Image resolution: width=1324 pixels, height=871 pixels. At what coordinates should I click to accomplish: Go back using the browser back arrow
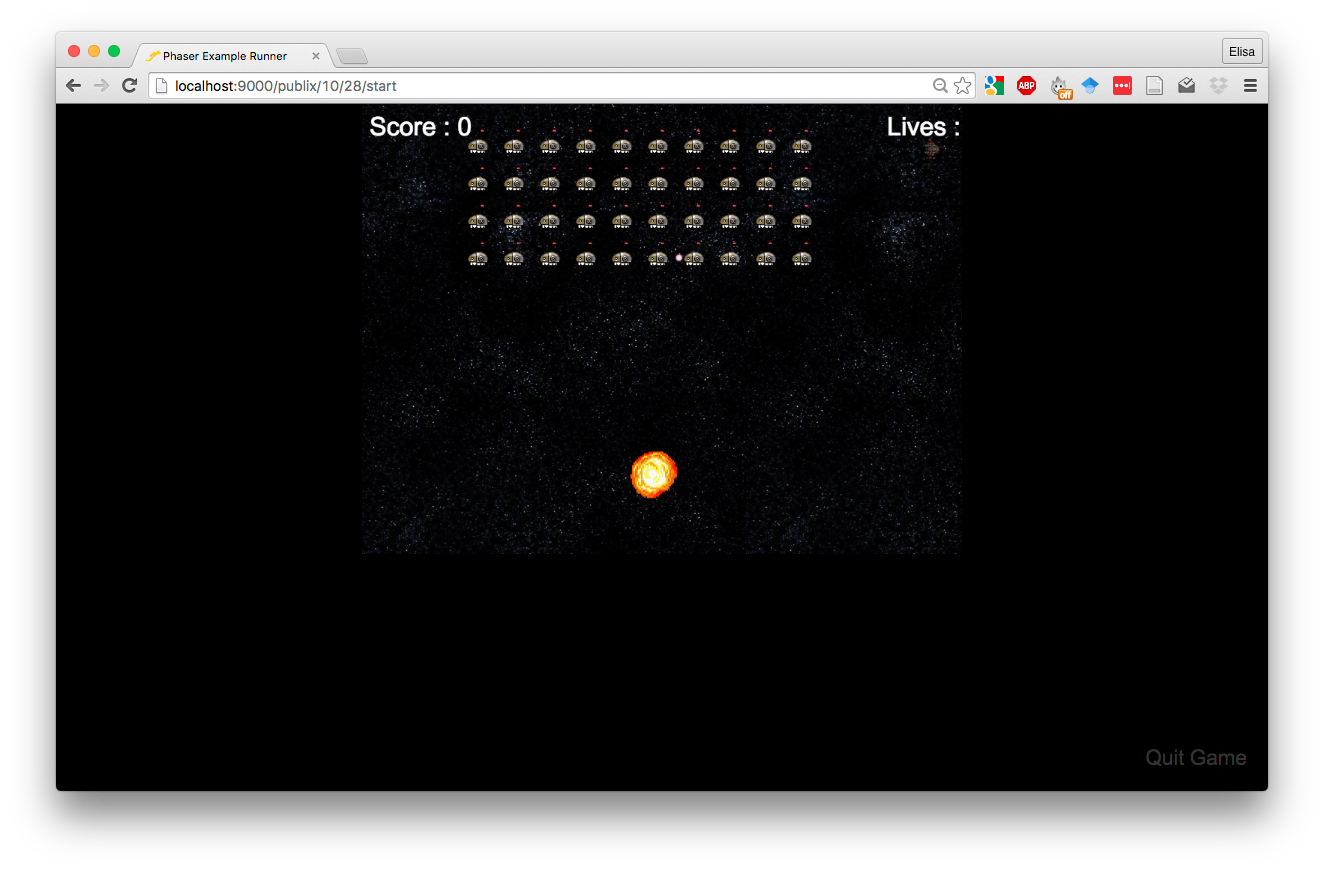[x=73, y=86]
